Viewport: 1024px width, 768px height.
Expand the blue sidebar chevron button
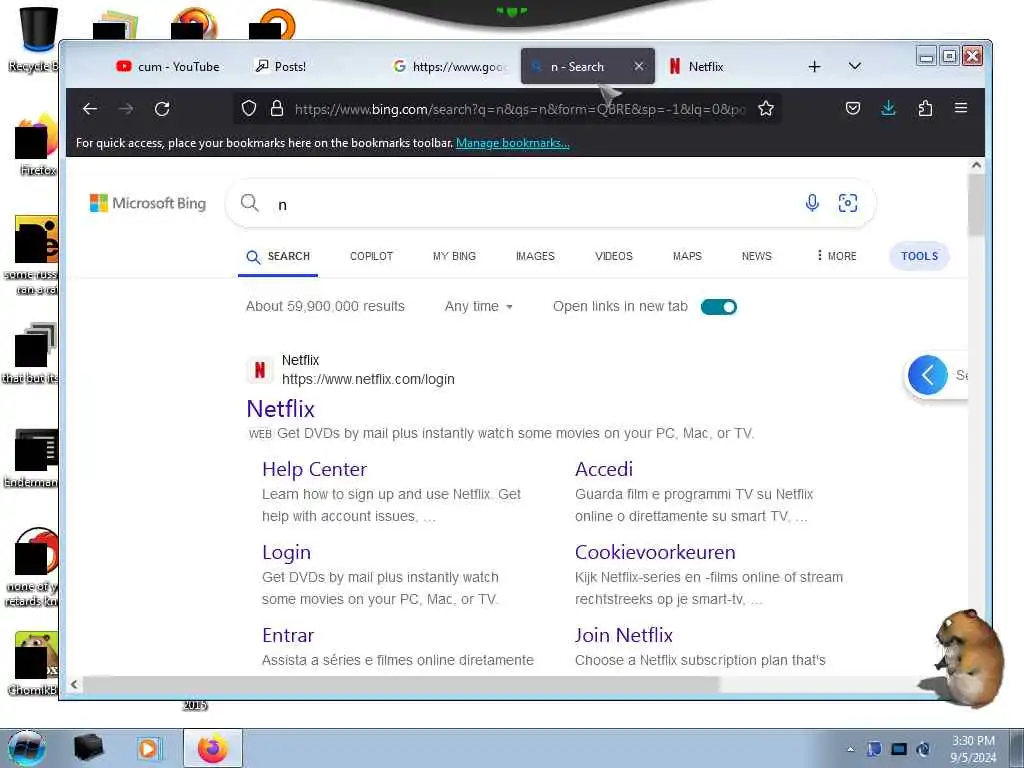[x=927, y=375]
